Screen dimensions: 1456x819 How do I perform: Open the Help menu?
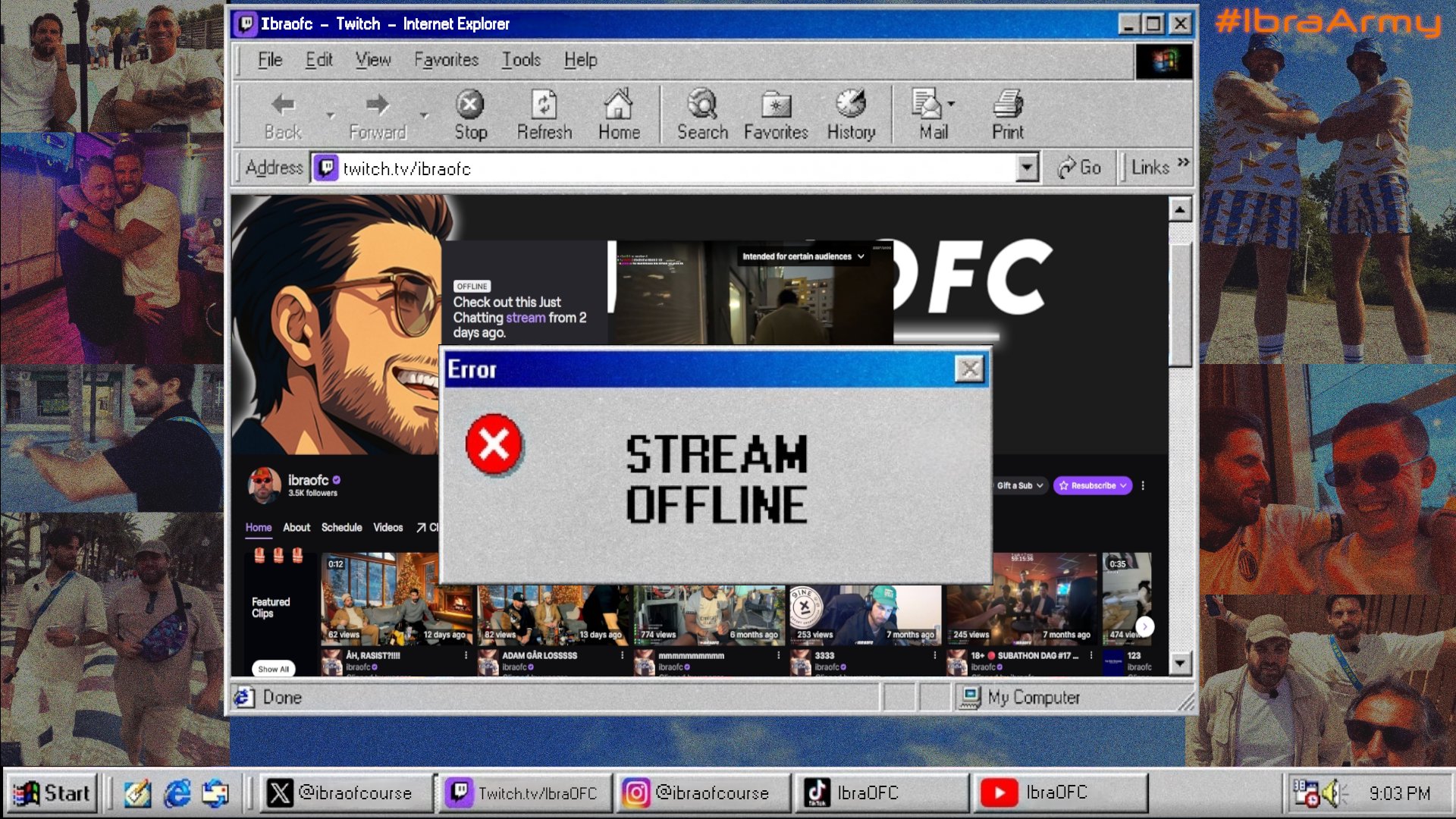click(x=580, y=60)
